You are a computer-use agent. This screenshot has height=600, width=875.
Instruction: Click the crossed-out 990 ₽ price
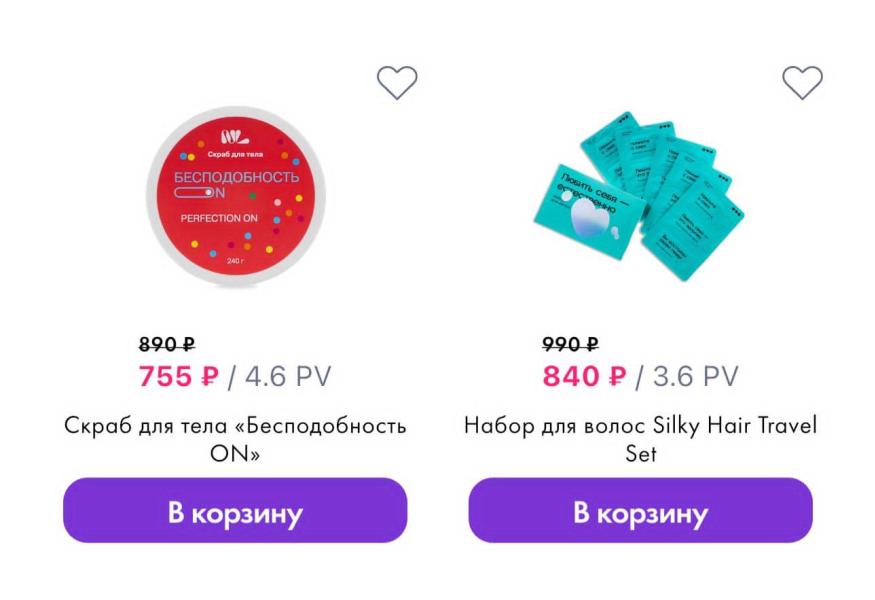[x=570, y=345]
